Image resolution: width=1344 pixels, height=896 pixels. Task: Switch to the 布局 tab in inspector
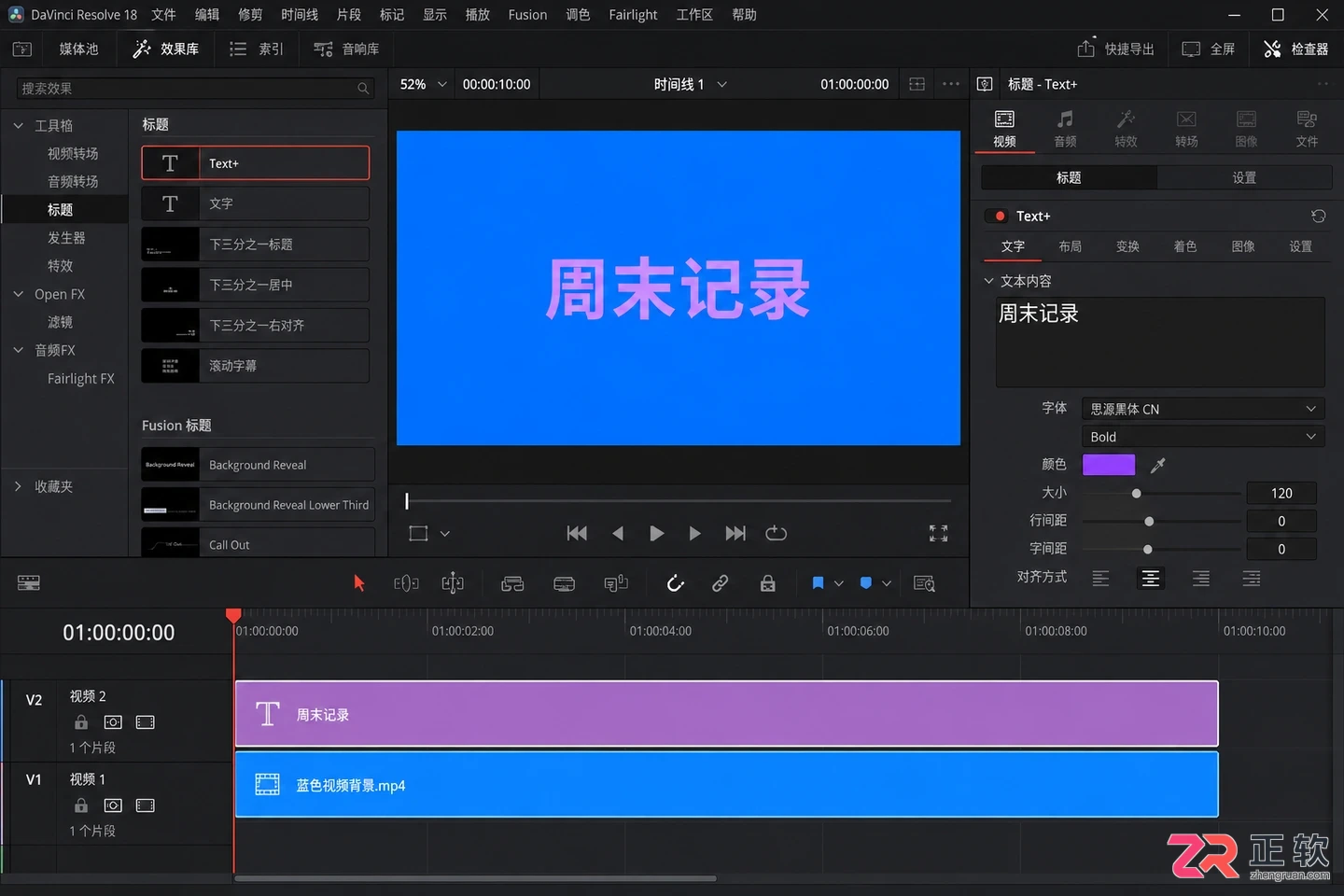[x=1070, y=246]
